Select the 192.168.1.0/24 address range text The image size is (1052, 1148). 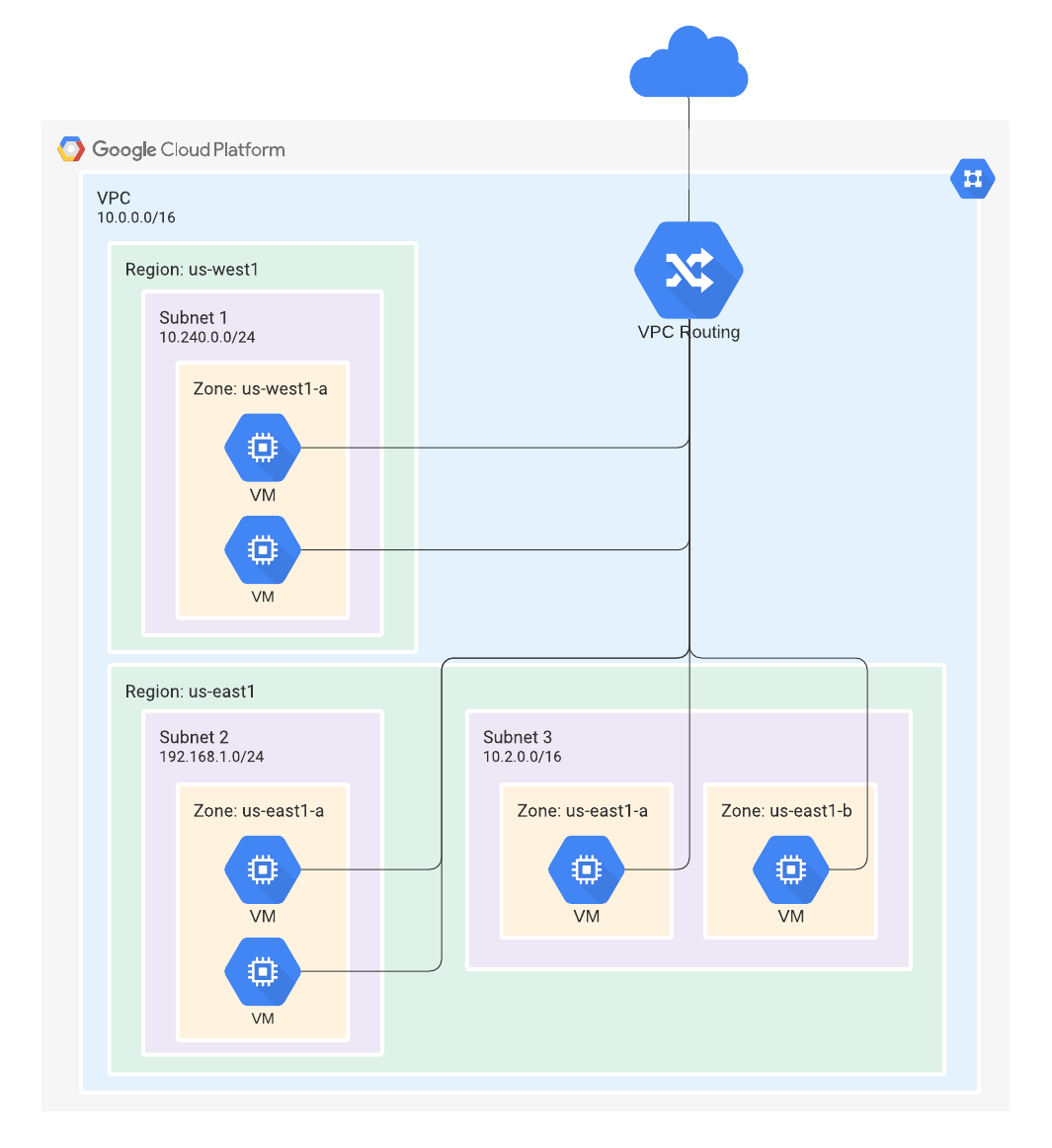(211, 757)
